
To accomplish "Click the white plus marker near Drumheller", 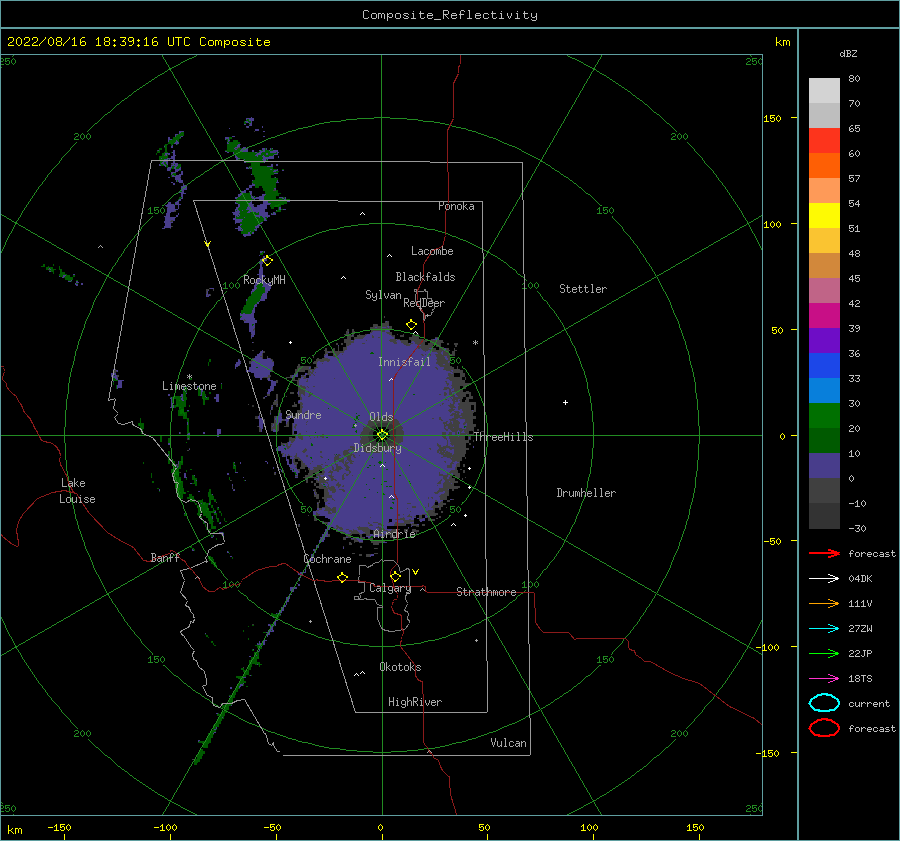I will [x=565, y=402].
